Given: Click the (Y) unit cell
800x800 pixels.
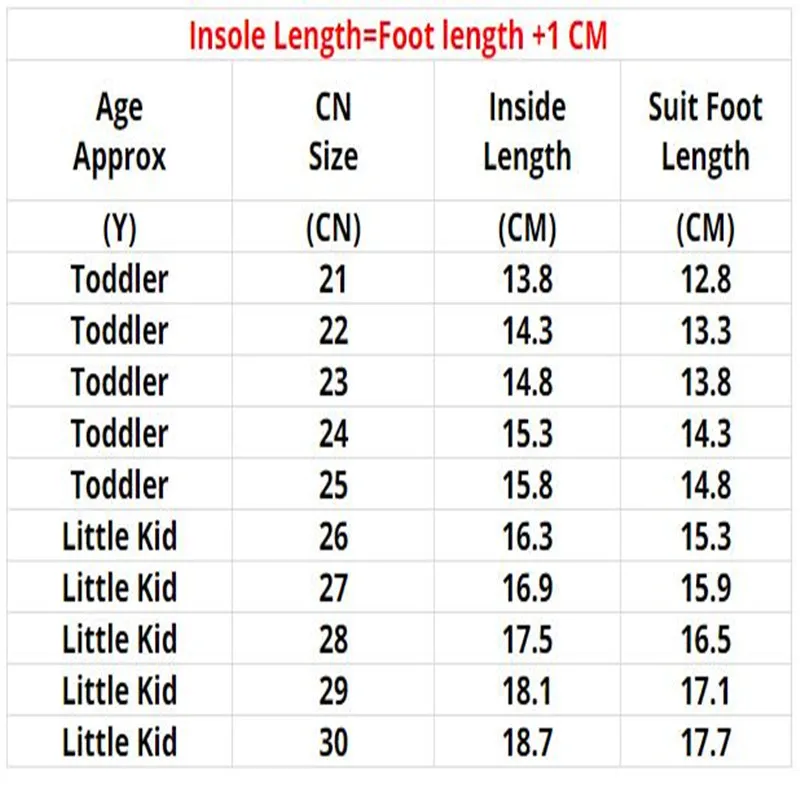Looking at the screenshot, I should pyautogui.click(x=119, y=230).
